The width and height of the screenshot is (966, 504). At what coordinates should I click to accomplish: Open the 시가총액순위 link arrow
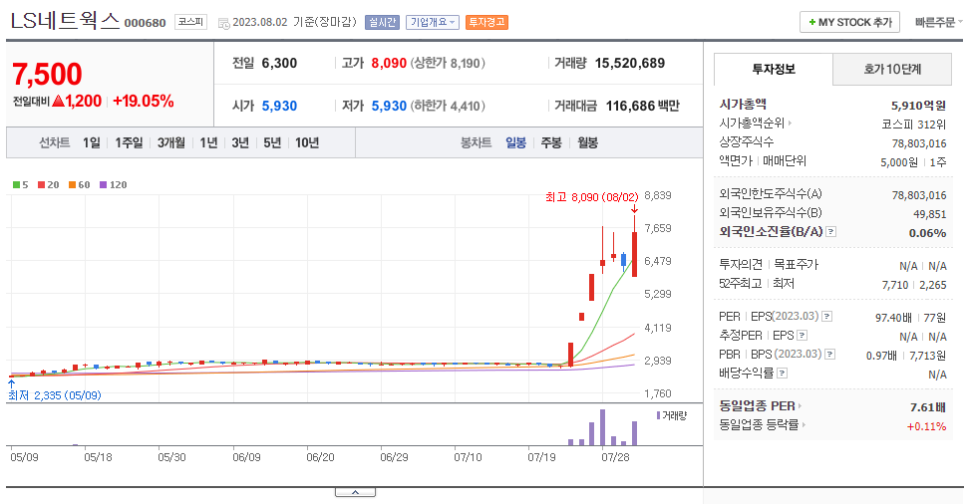790,123
